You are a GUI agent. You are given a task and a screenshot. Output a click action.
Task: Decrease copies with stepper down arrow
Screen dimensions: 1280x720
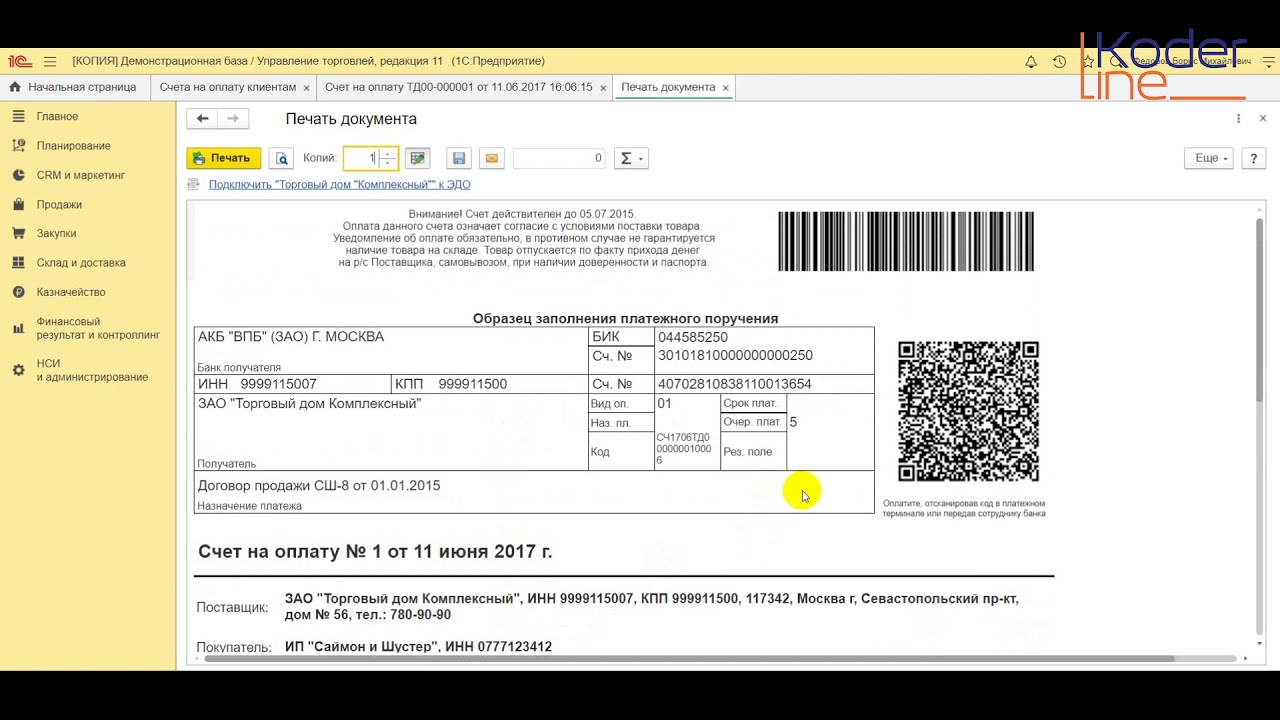click(388, 163)
